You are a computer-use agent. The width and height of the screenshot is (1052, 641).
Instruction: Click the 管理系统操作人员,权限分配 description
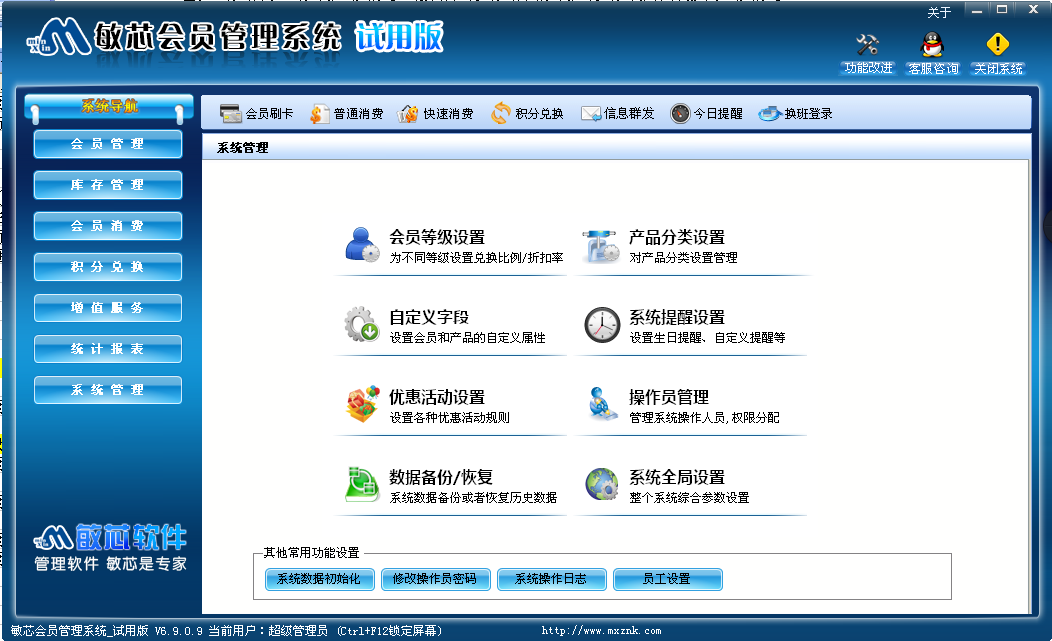(704, 418)
